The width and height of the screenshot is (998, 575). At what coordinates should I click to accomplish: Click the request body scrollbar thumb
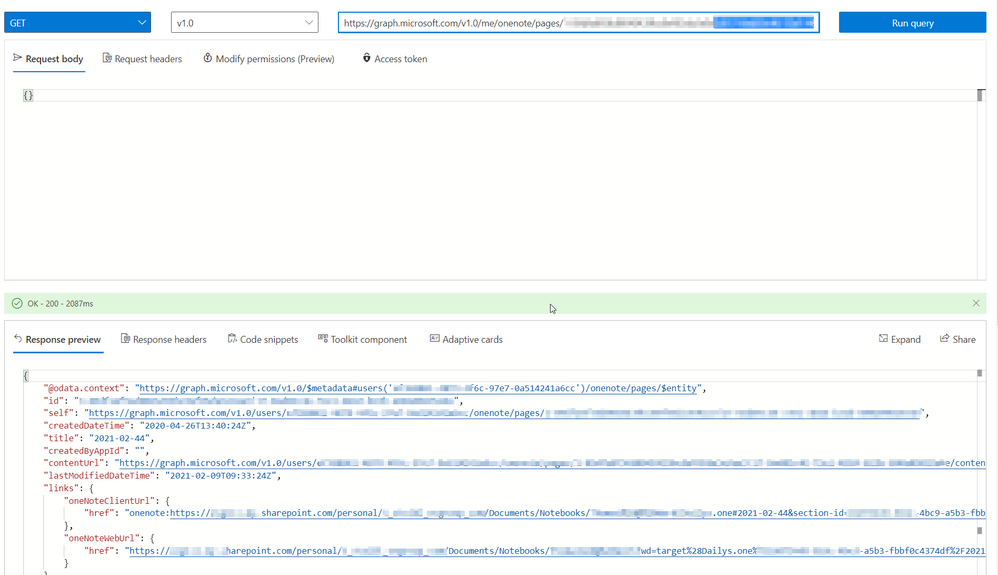coord(981,95)
